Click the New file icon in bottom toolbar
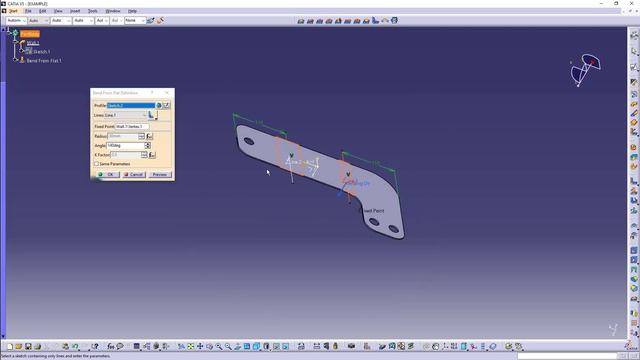Image resolution: width=640 pixels, height=360 pixels. click(10, 346)
